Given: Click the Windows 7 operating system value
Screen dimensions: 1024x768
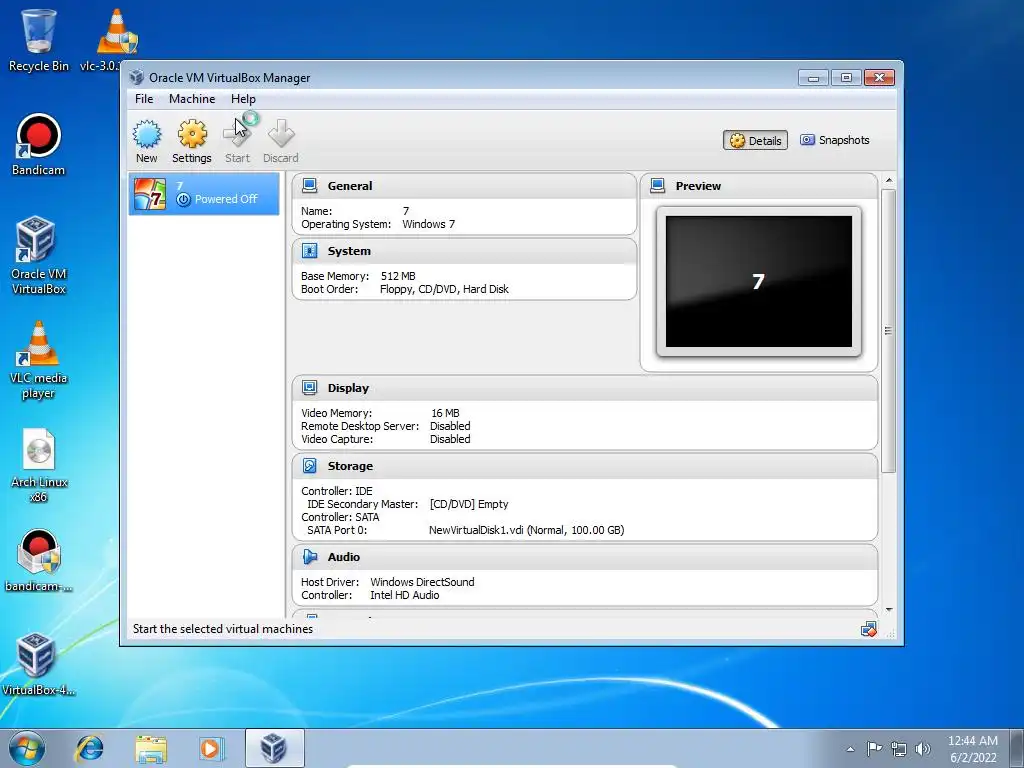Looking at the screenshot, I should pos(428,224).
